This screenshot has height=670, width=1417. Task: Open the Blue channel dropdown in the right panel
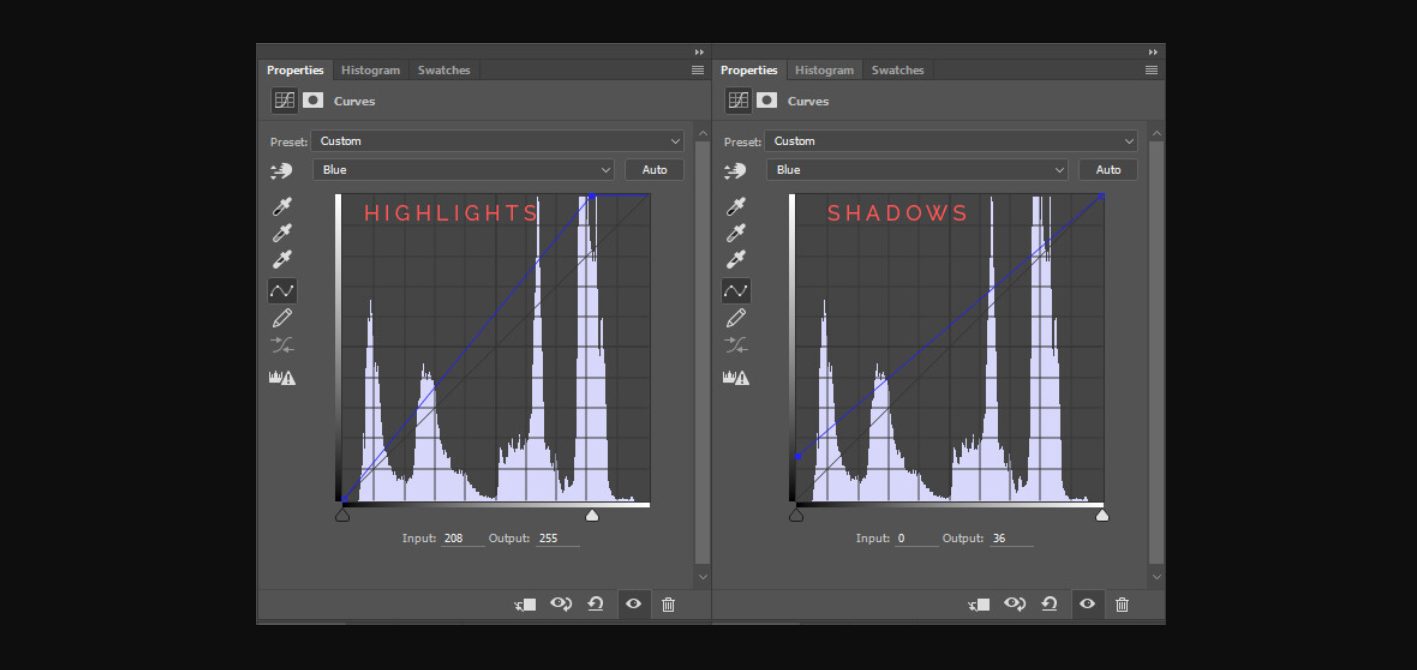[917, 170]
